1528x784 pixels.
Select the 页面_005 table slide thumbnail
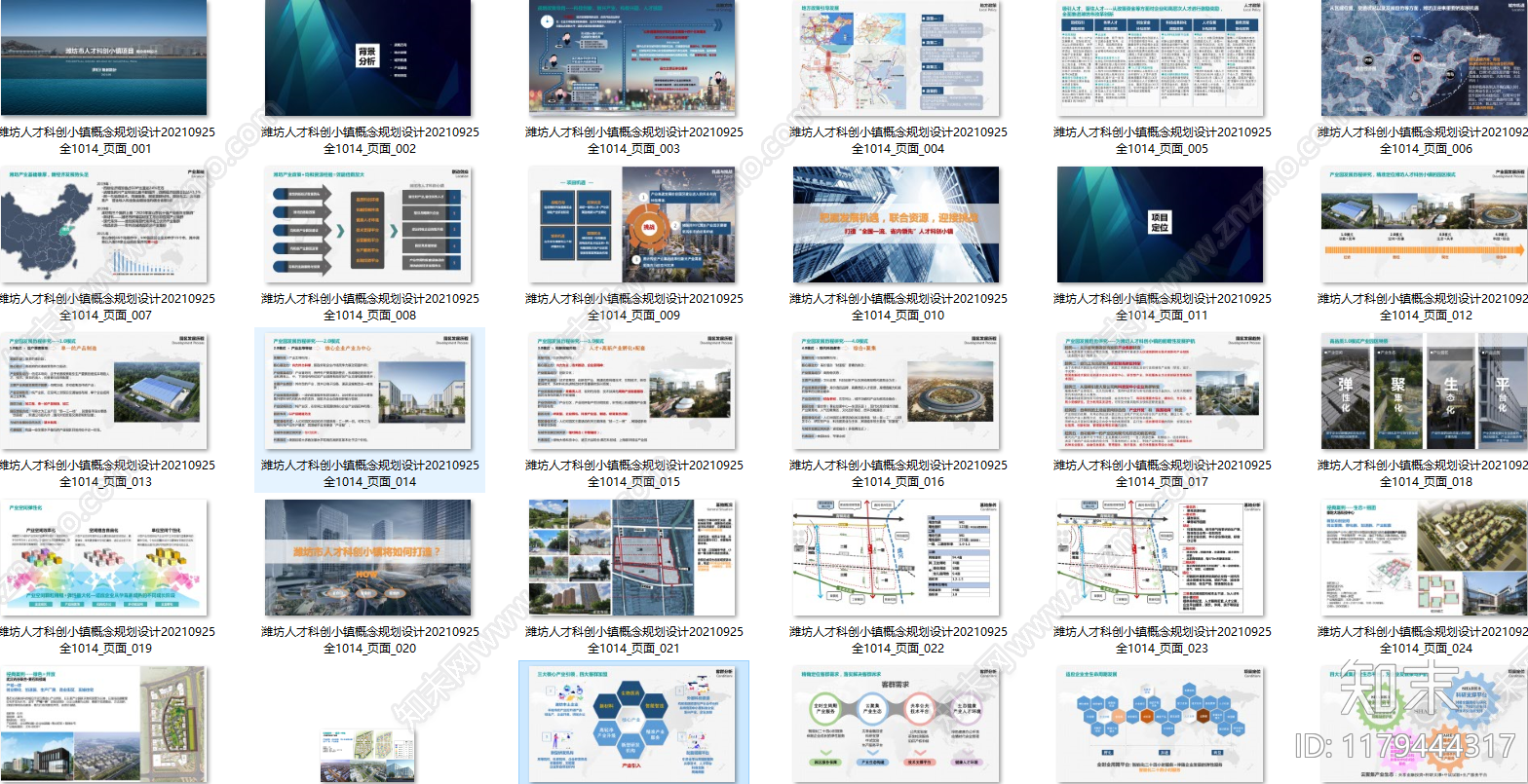pos(1160,58)
